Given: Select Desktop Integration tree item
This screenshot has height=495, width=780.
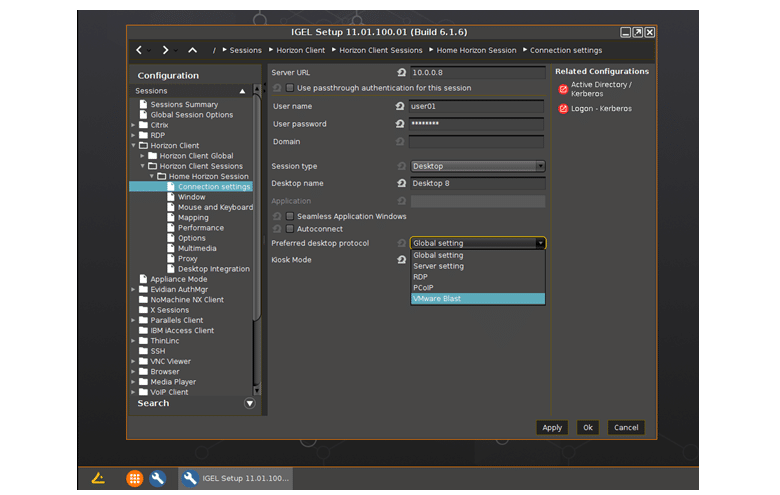Looking at the screenshot, I should point(214,269).
